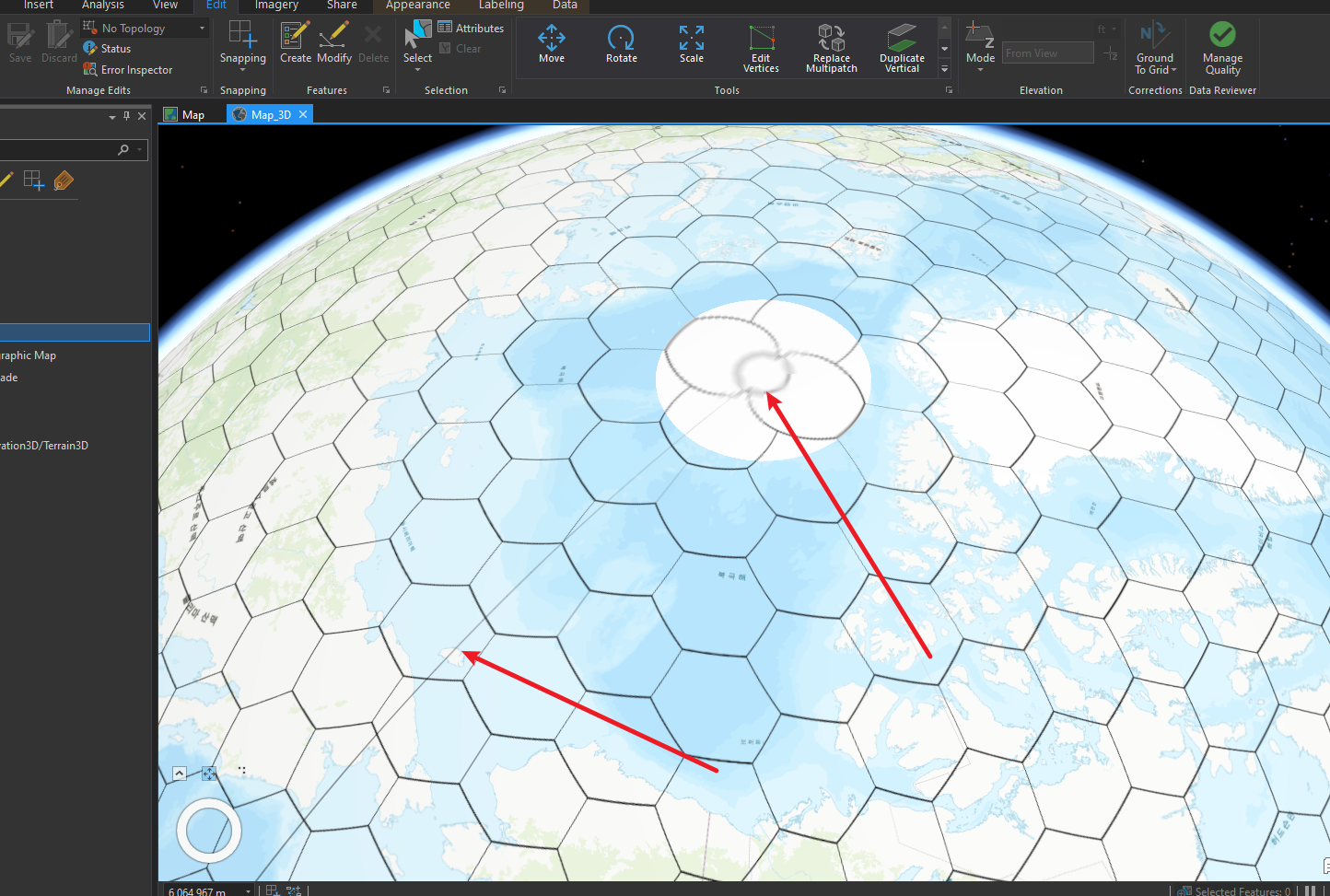Select the Terrain3D elevation layer entry
This screenshot has width=1330, height=896.
click(x=44, y=446)
